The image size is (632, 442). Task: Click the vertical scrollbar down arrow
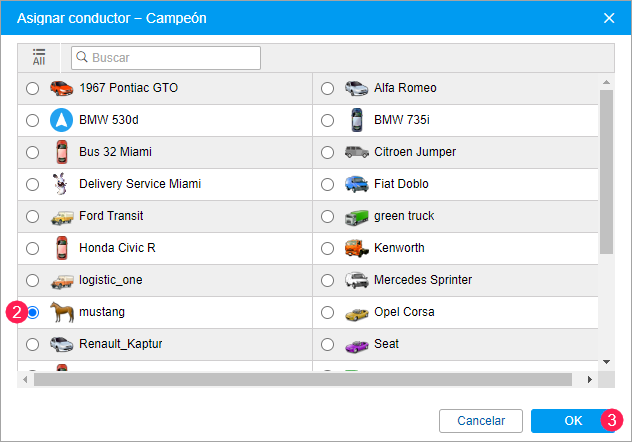(606, 362)
